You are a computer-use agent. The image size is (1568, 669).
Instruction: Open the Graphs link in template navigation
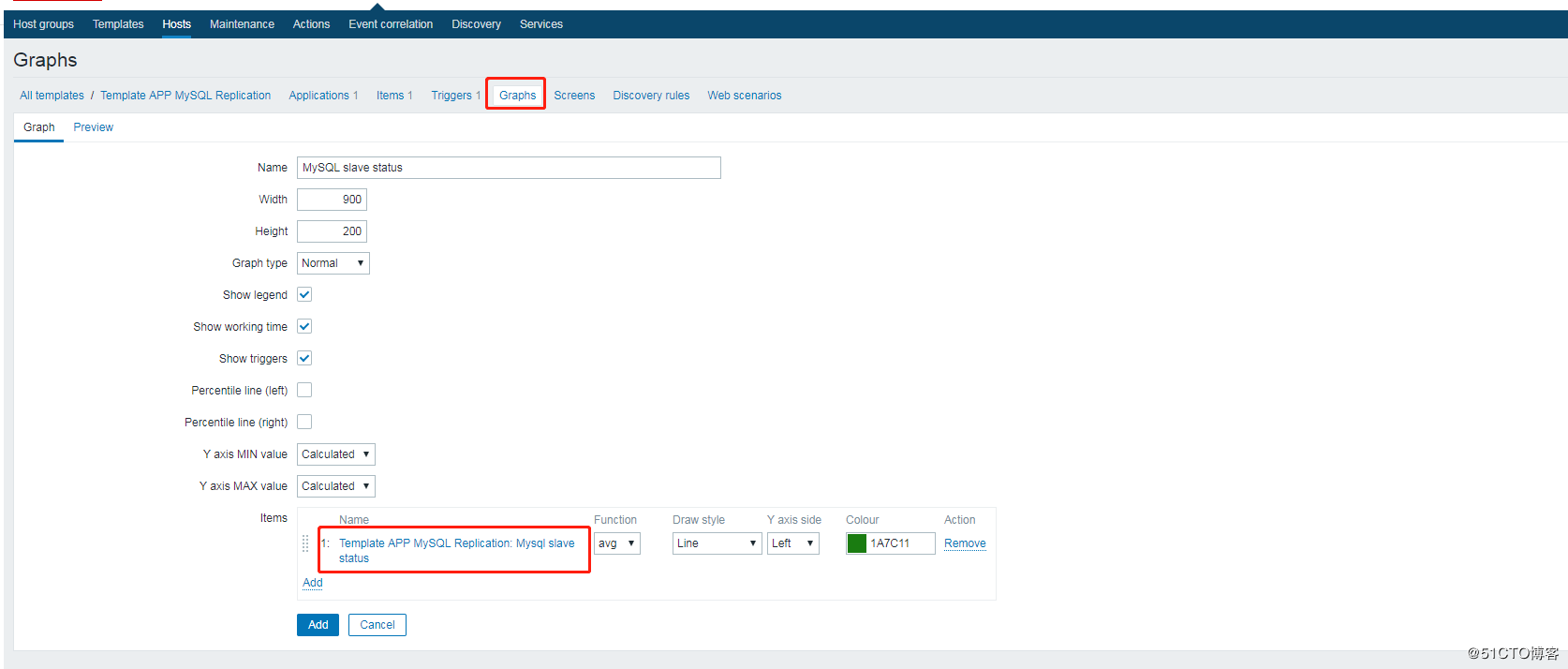click(x=517, y=96)
